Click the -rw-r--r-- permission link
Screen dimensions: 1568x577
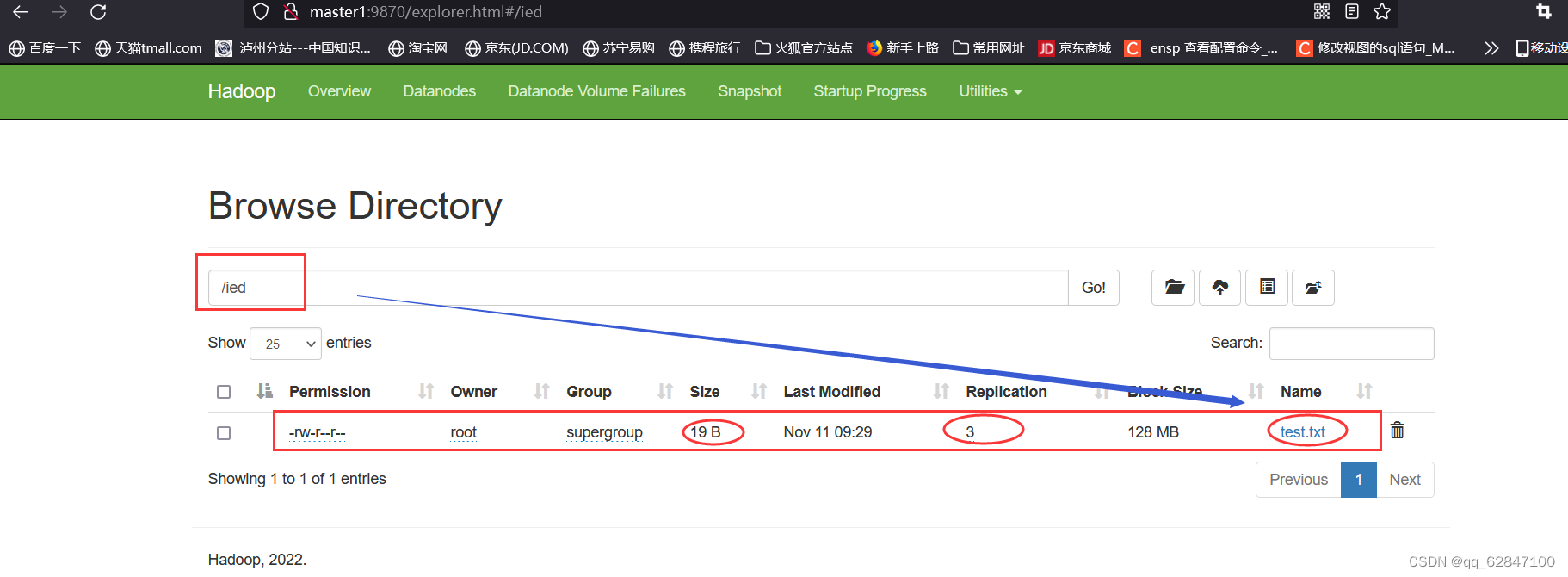point(317,432)
